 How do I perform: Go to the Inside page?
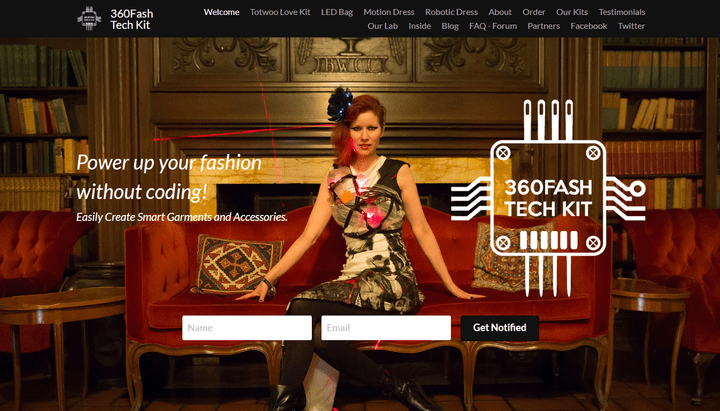point(420,26)
